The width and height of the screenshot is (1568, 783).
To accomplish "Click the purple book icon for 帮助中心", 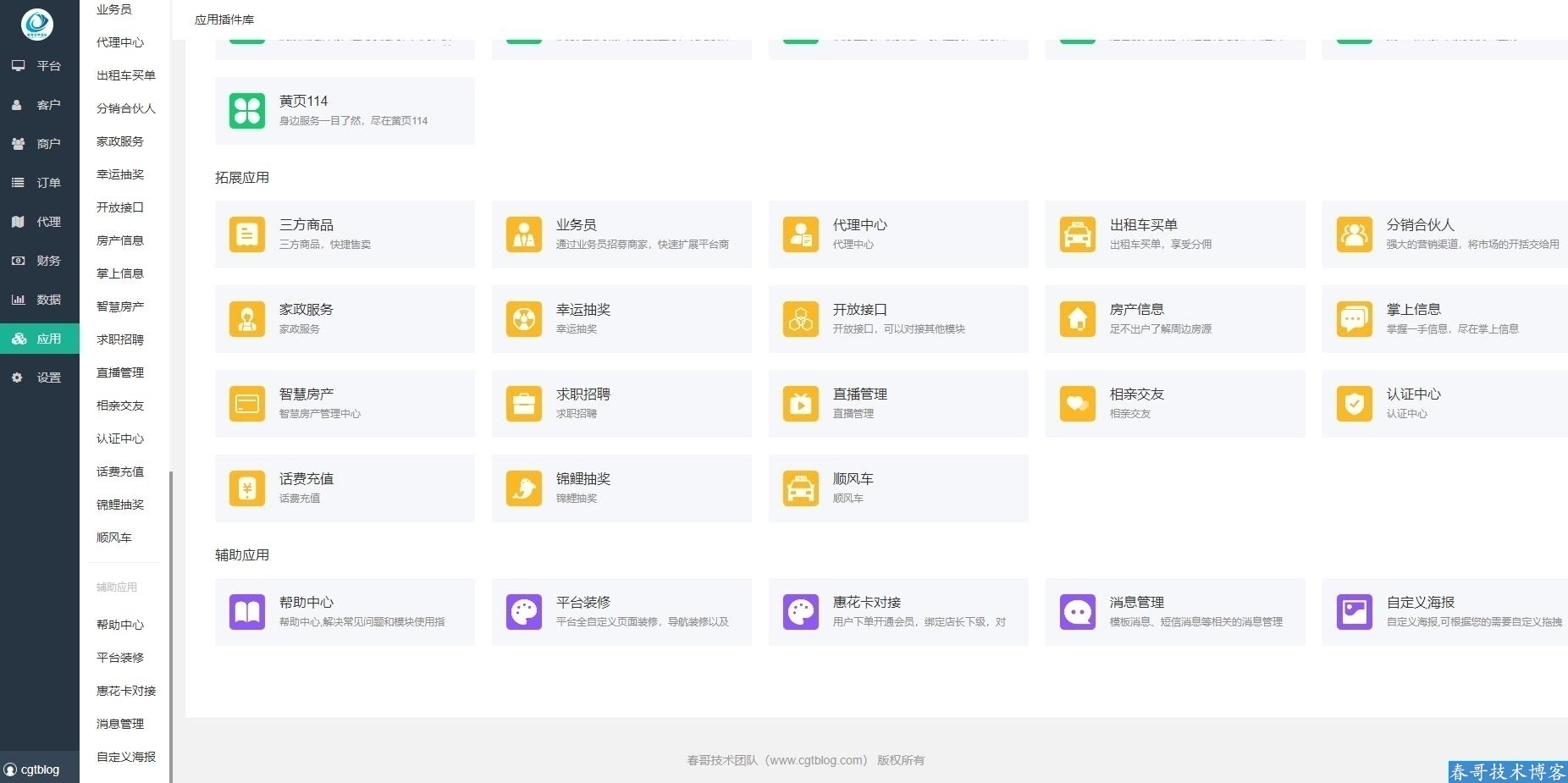I will click(247, 612).
